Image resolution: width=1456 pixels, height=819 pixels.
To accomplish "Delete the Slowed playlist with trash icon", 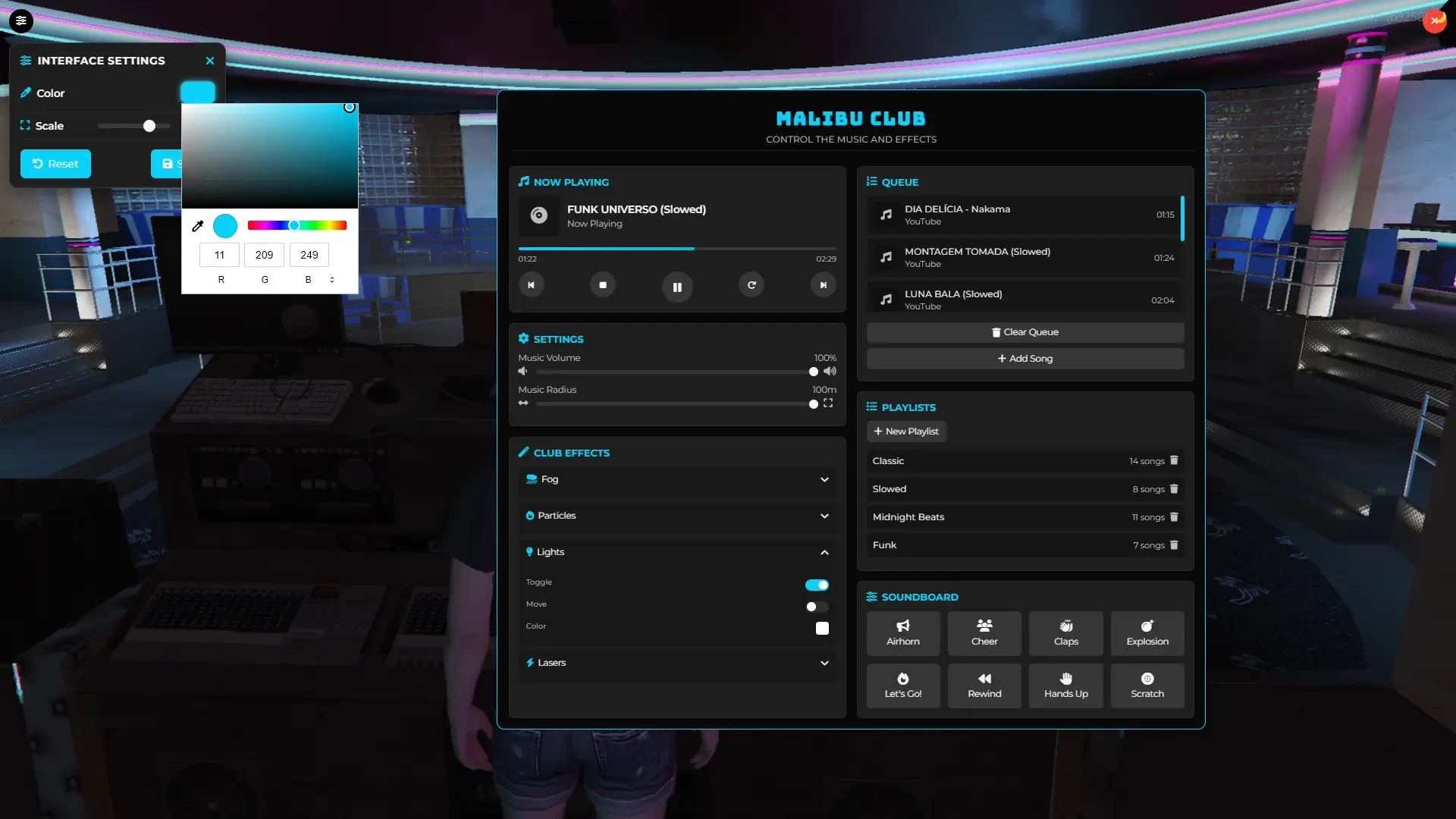I will (1174, 489).
